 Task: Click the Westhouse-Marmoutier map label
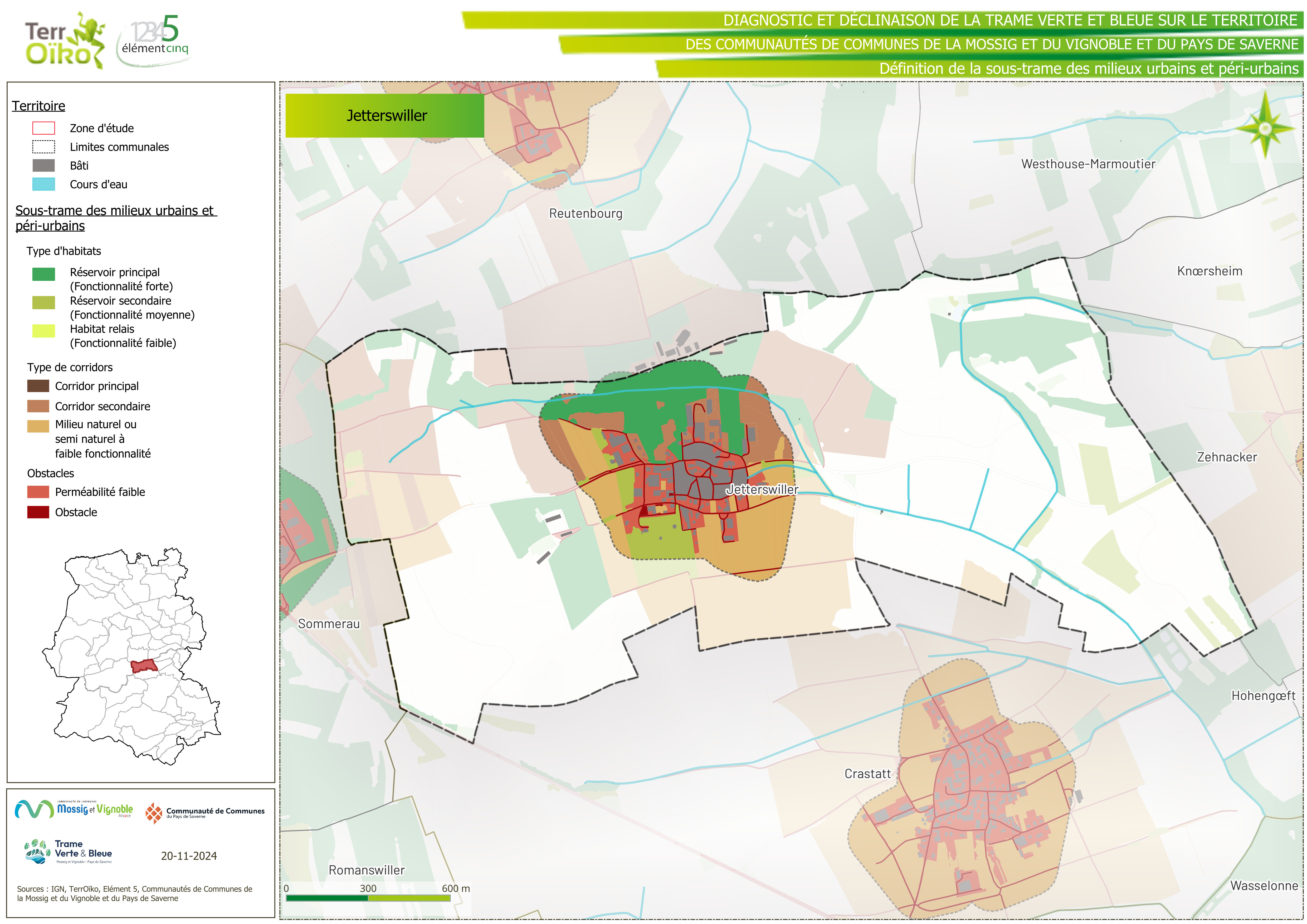[1088, 164]
